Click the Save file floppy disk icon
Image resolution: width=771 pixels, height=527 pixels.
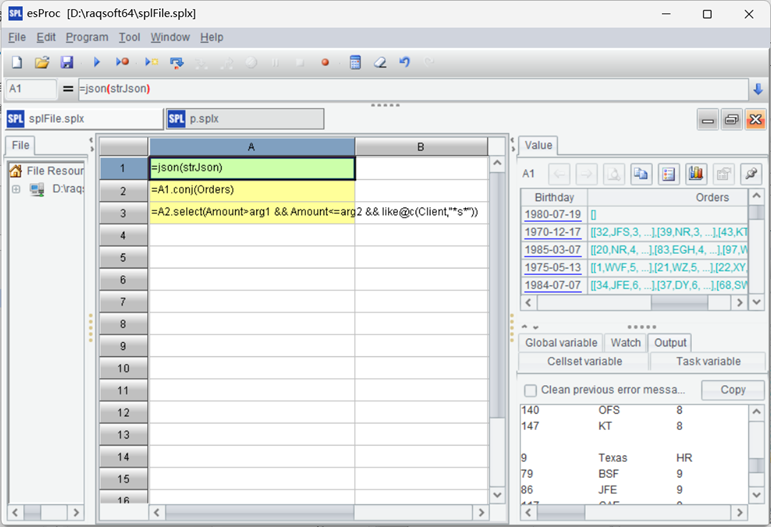[67, 62]
